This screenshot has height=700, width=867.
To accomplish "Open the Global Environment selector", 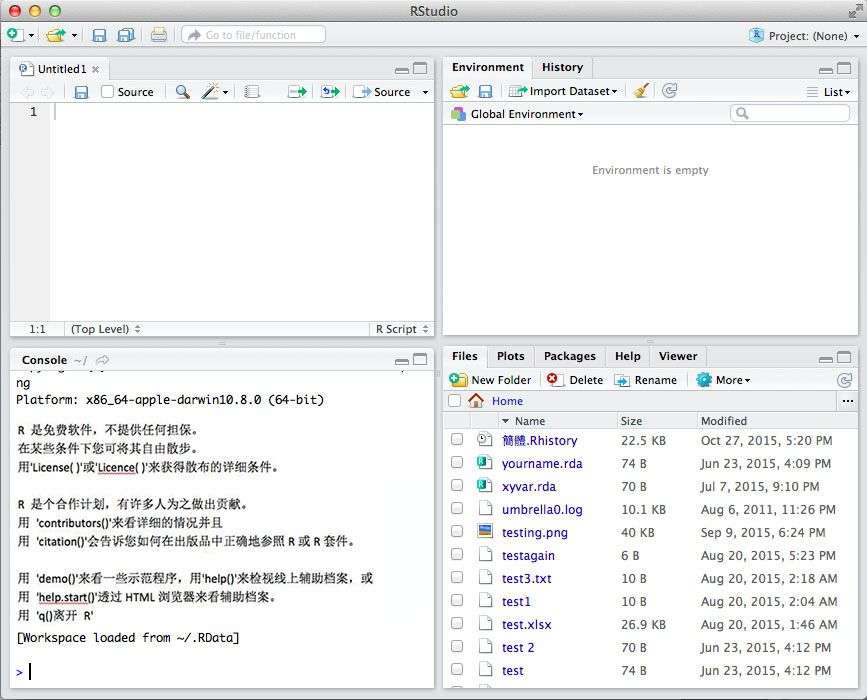I will tap(518, 114).
